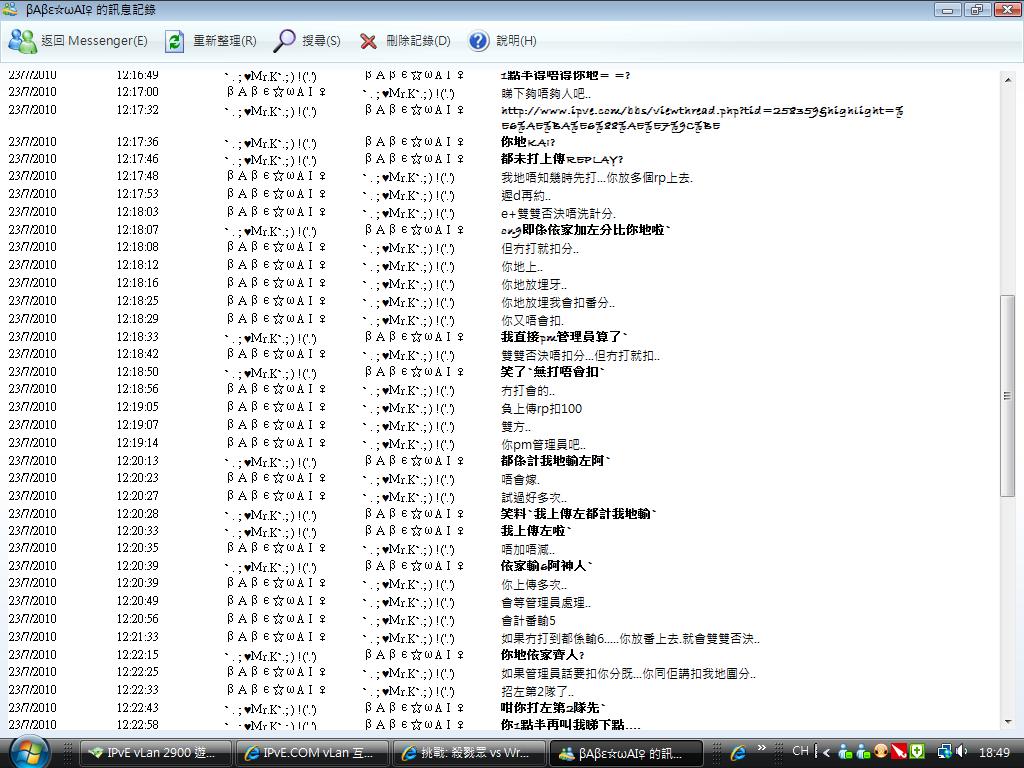Viewport: 1024px width, 768px height.
Task: Click the message 會等管理員處理..
Action: pyautogui.click(x=545, y=603)
